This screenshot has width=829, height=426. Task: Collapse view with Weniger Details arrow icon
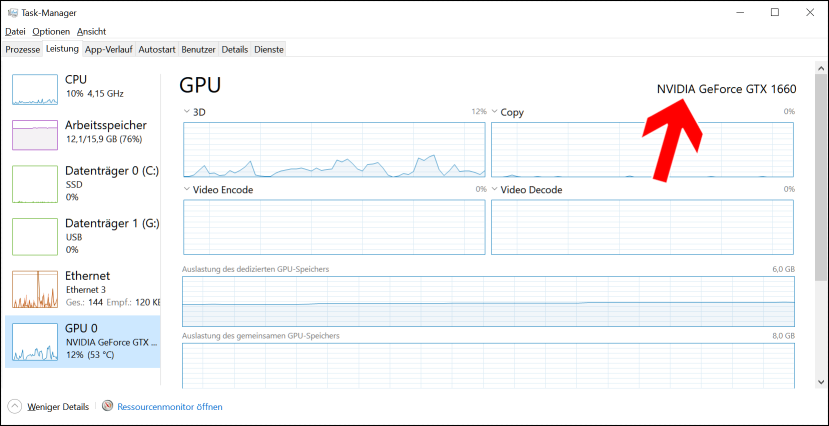click(15, 407)
